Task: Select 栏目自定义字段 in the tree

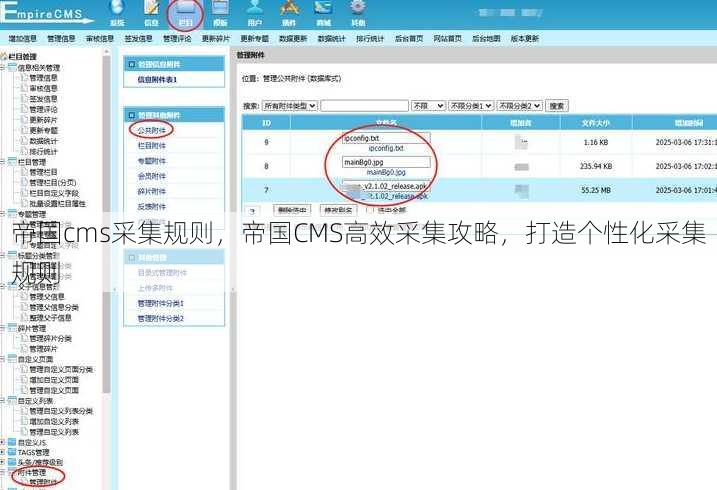Action: pos(54,193)
